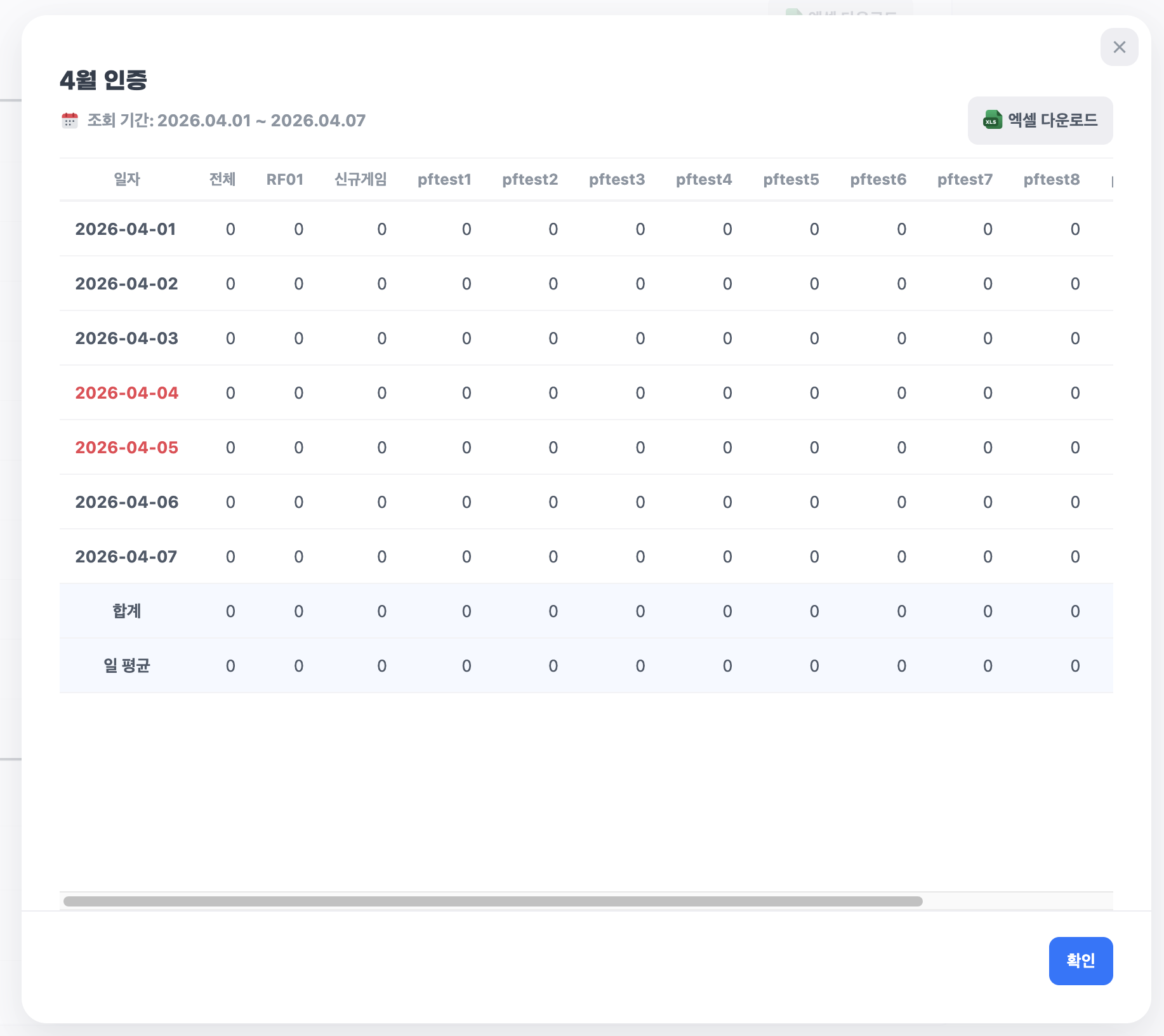
Task: Click the 일 평균 row label
Action: tap(127, 666)
